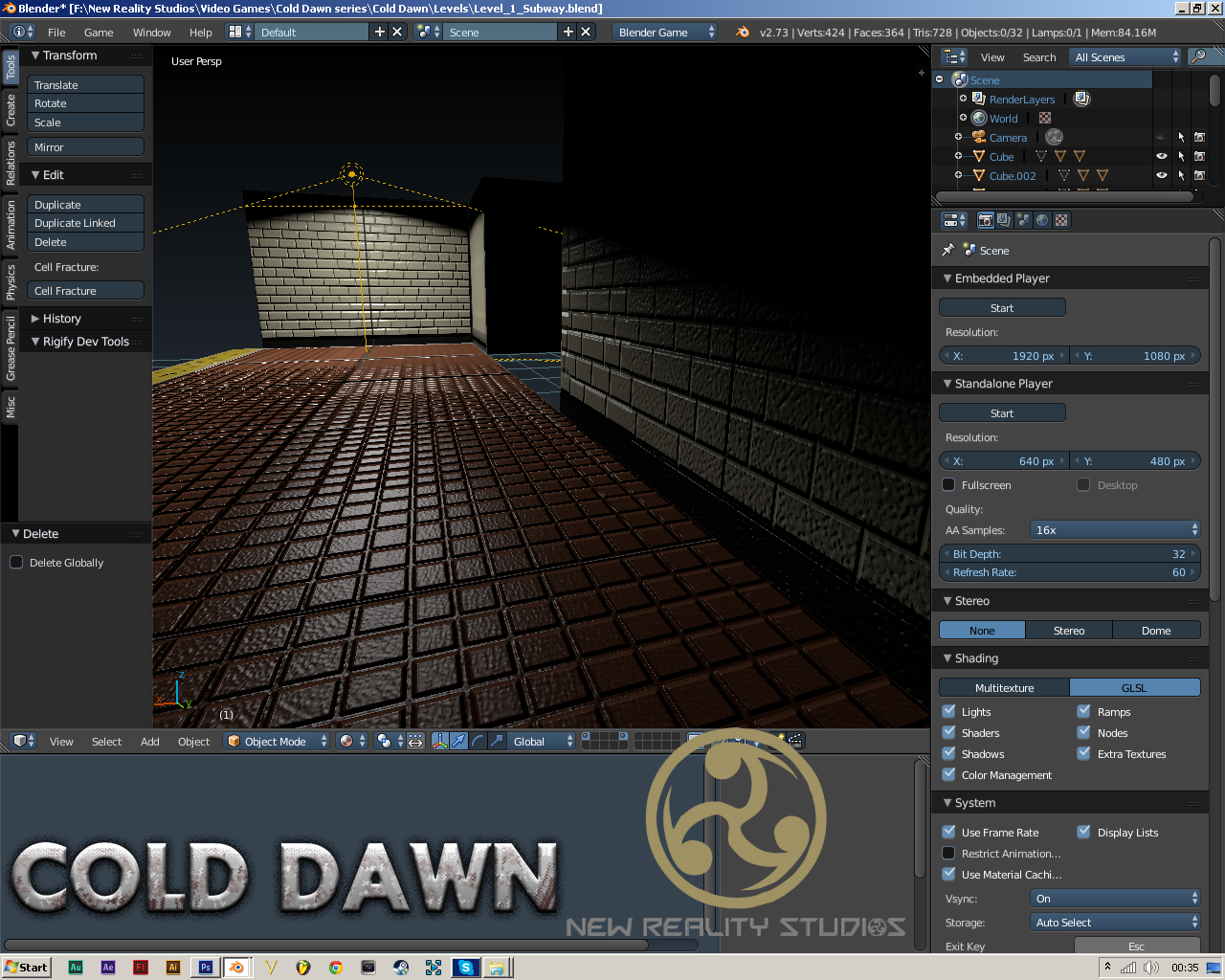Image resolution: width=1225 pixels, height=980 pixels.
Task: Click the outliner search magnifier icon
Action: (x=1197, y=56)
